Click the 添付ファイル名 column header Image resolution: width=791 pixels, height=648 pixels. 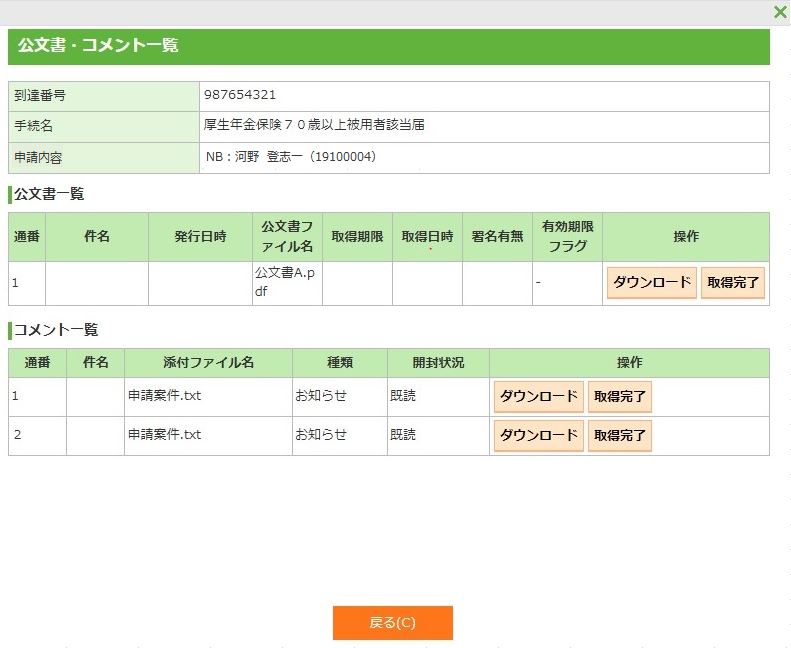208,363
